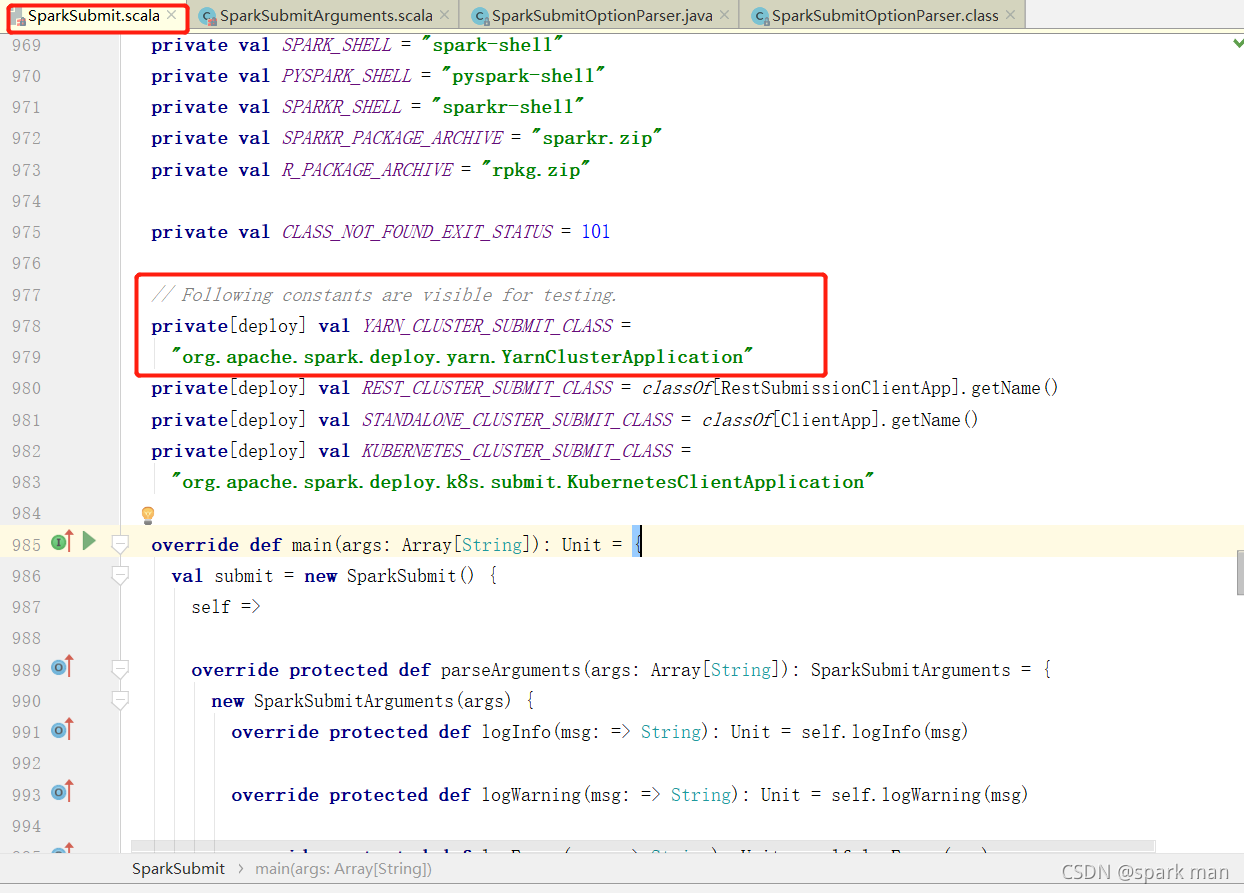
Task: Click the implements gutter icon at line 985
Action: click(x=62, y=543)
